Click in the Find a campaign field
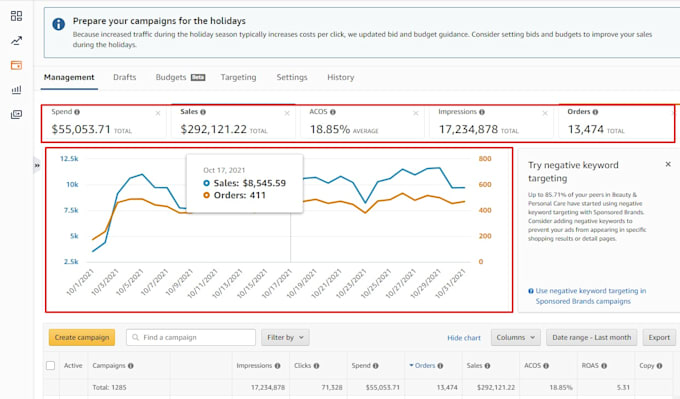The image size is (680, 399). 191,337
